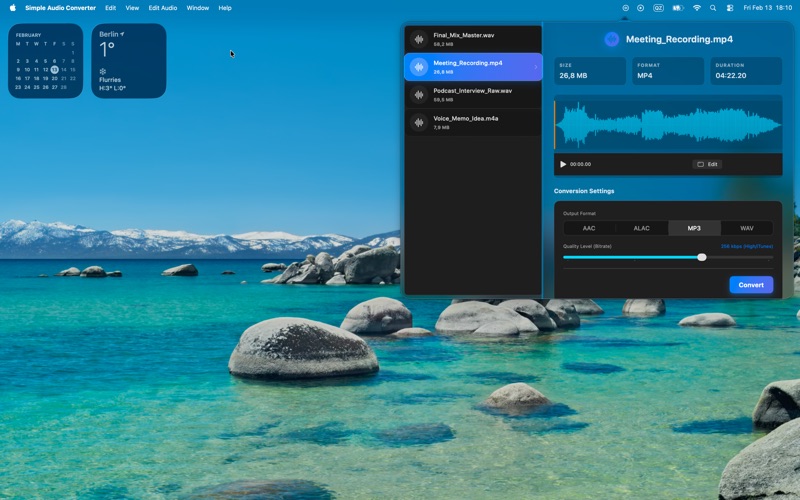This screenshot has height=500, width=800.
Task: Click waveform icon of Voice_Memo_Idea.m4a row
Action: pos(419,122)
